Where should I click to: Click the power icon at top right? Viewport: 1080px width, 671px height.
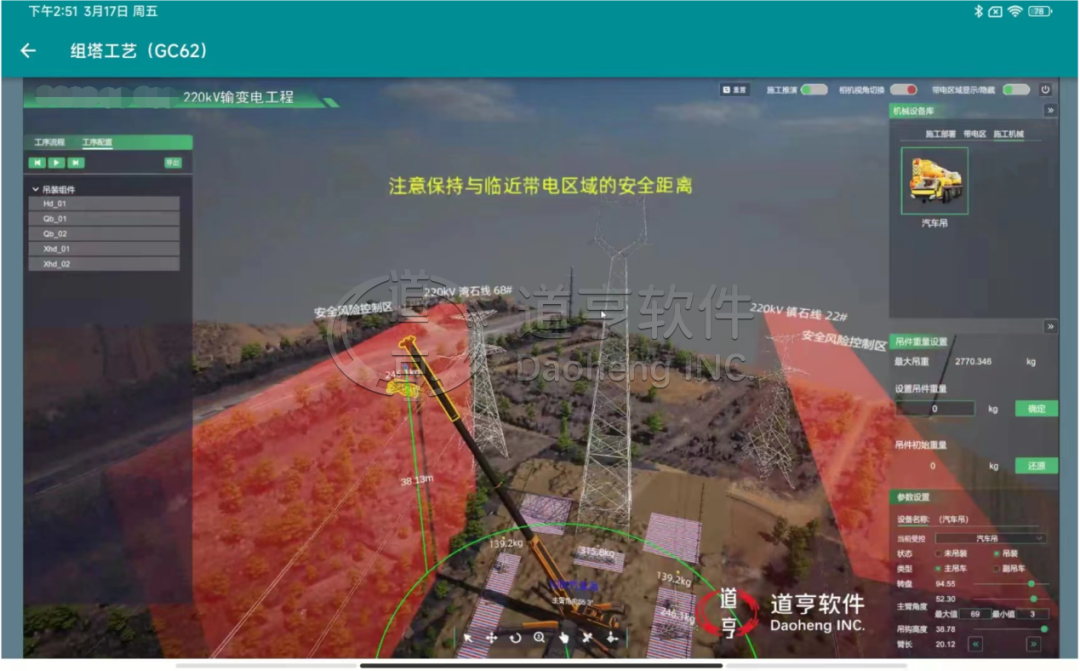click(1045, 89)
